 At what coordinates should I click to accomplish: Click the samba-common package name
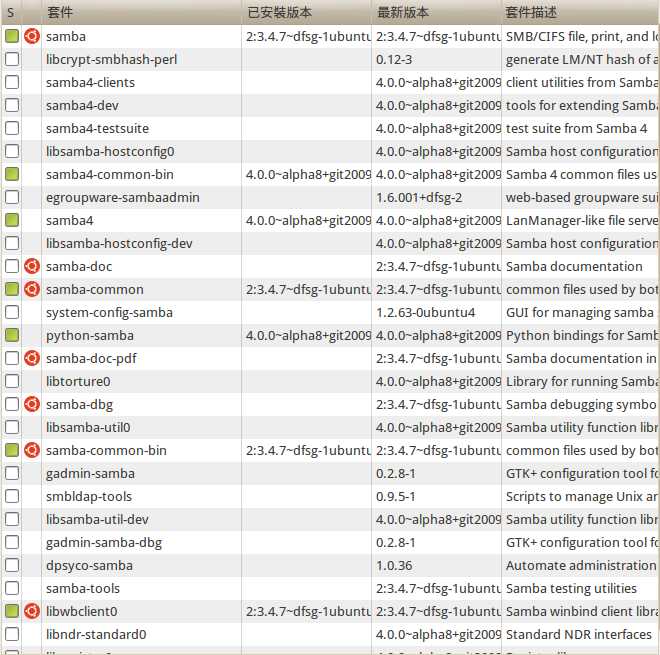[x=95, y=289]
